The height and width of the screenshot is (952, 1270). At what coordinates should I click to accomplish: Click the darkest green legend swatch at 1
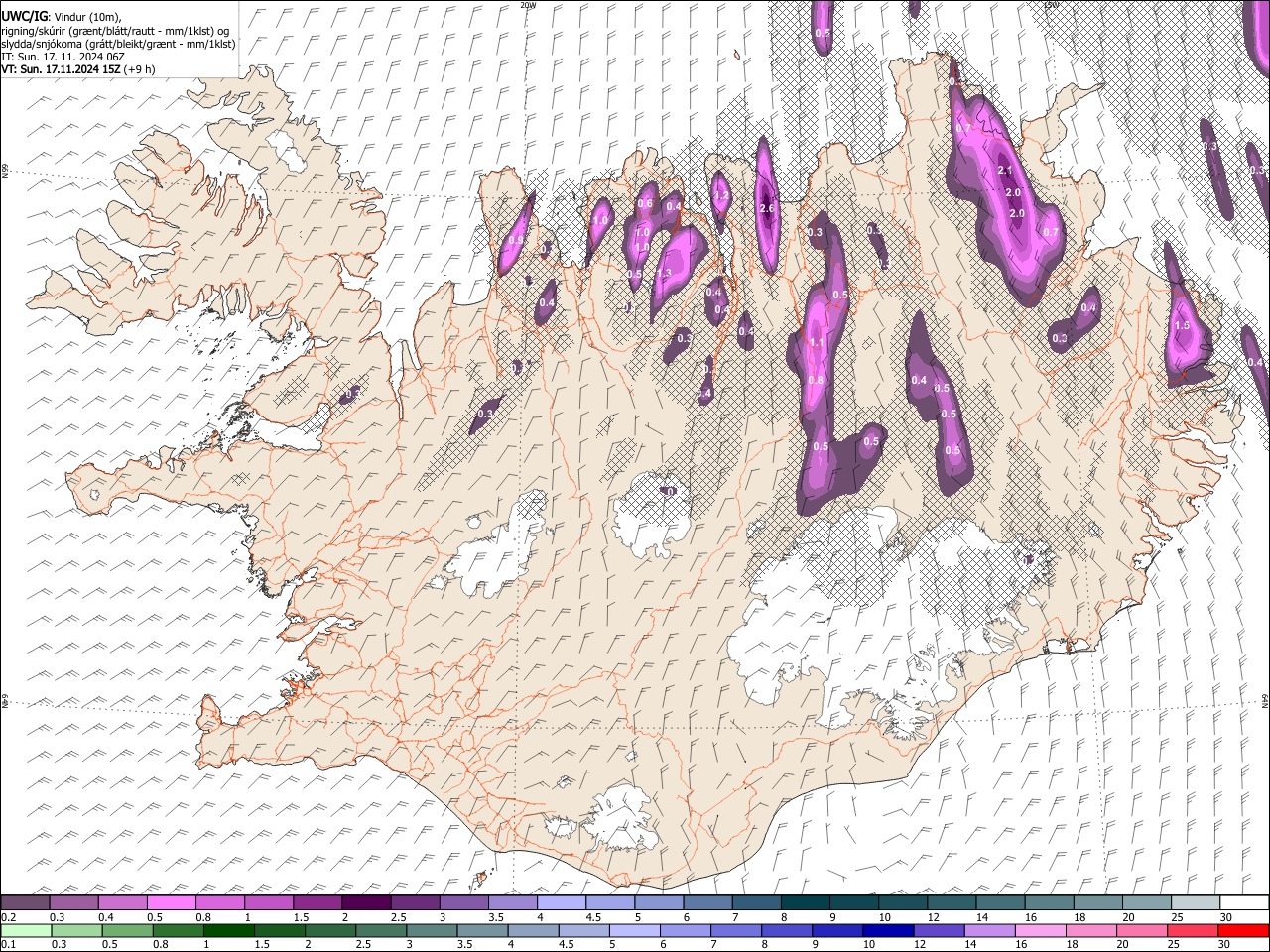coord(229,930)
